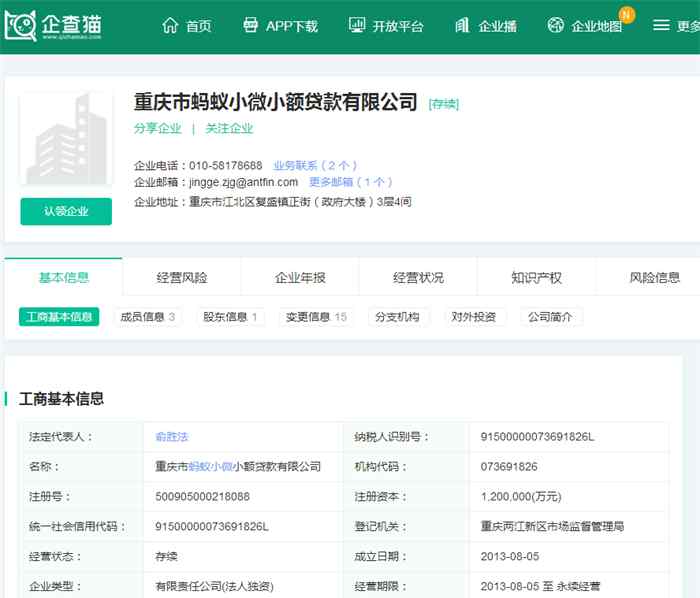Switch to 经营风险 tab
The height and width of the screenshot is (598, 700).
182,278
